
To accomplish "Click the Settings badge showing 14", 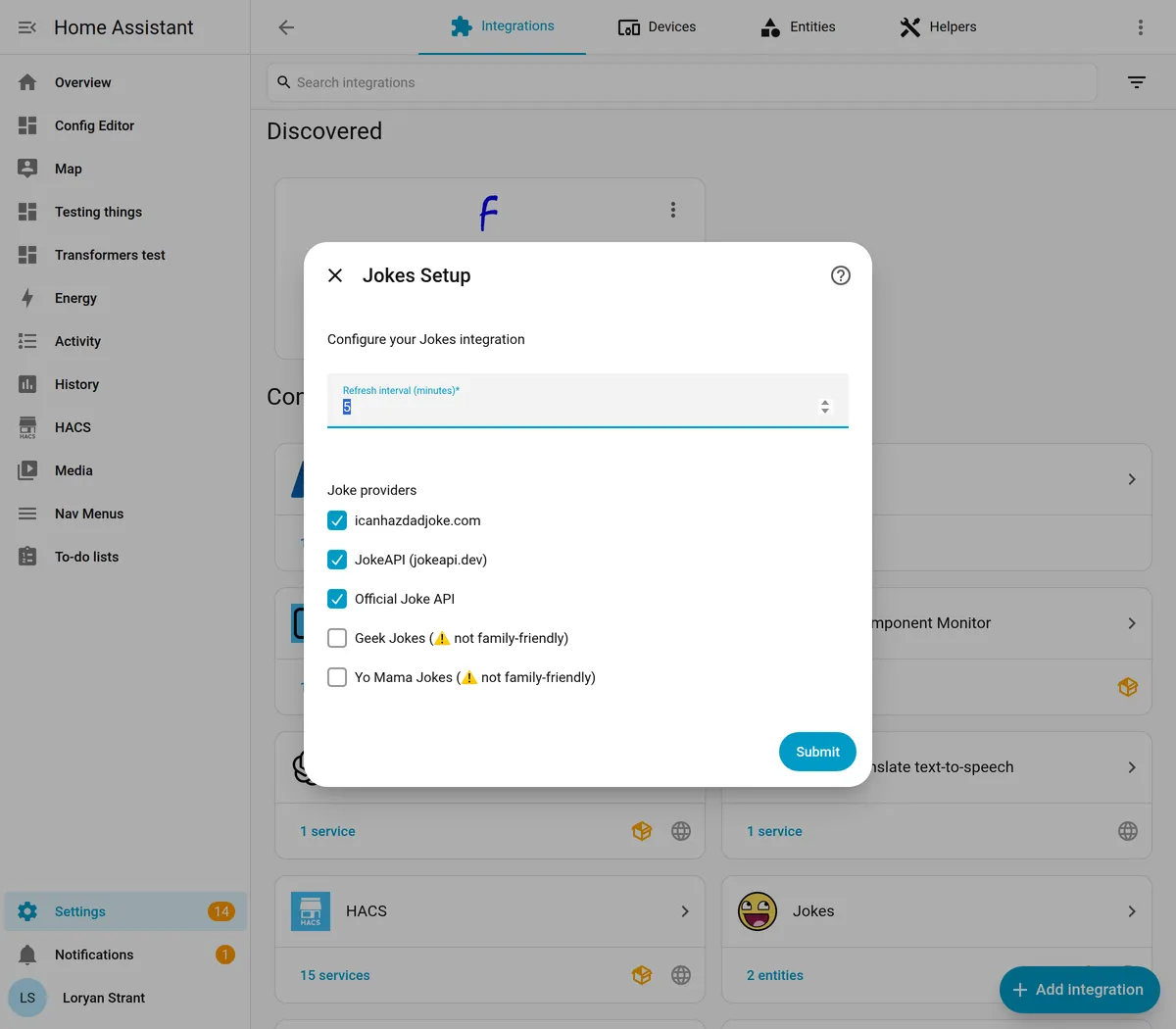I will (221, 911).
